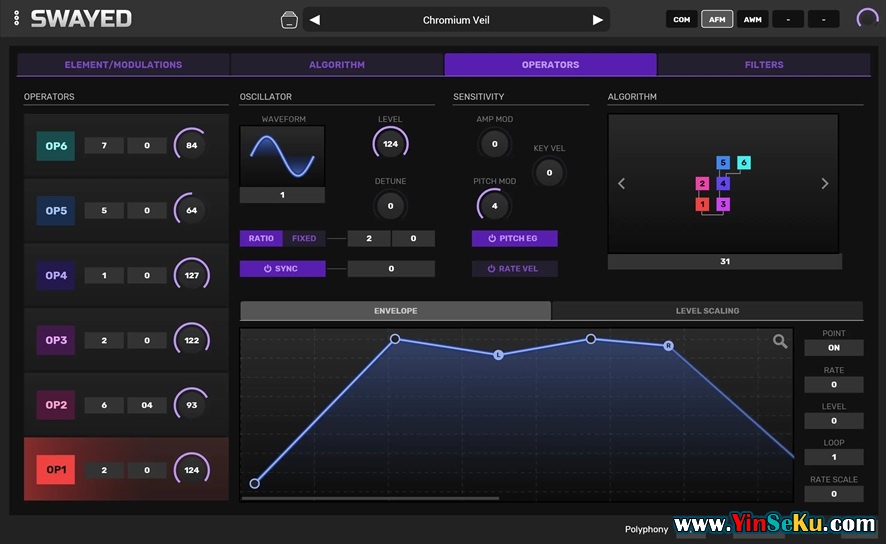Switch to the FILTERS tab
The width and height of the screenshot is (886, 544).
[764, 65]
